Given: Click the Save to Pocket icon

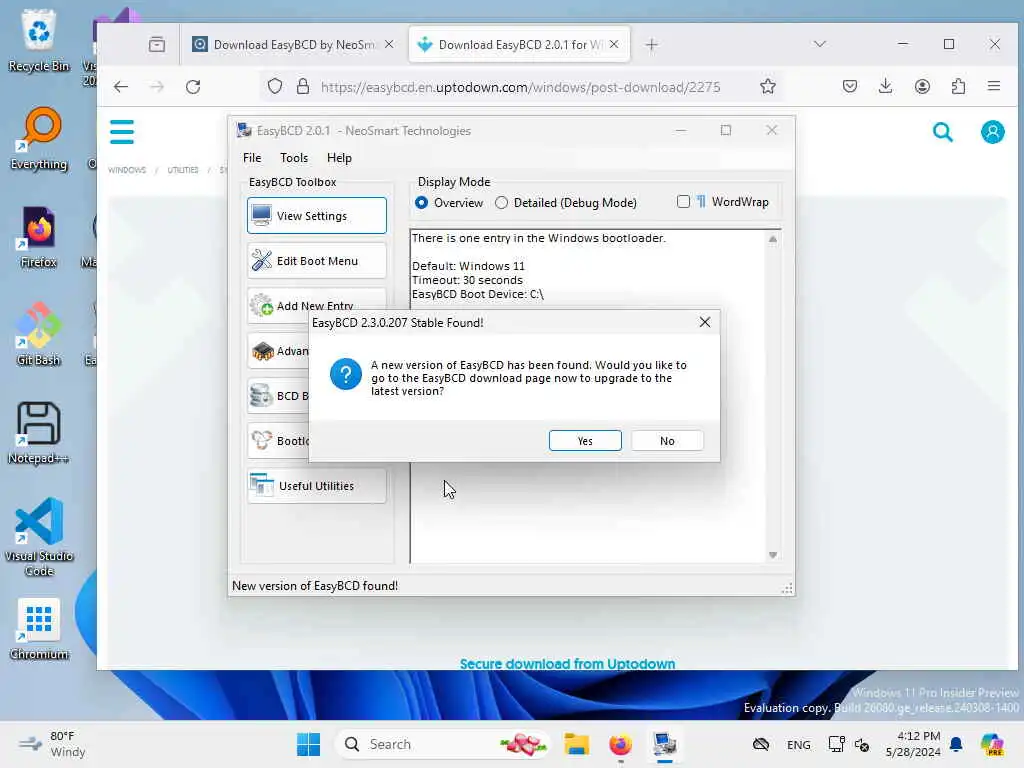Looking at the screenshot, I should 850,86.
